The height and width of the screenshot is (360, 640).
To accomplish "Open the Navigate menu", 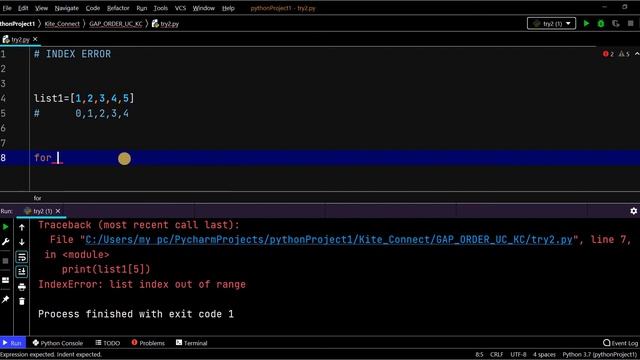I will click(x=67, y=8).
